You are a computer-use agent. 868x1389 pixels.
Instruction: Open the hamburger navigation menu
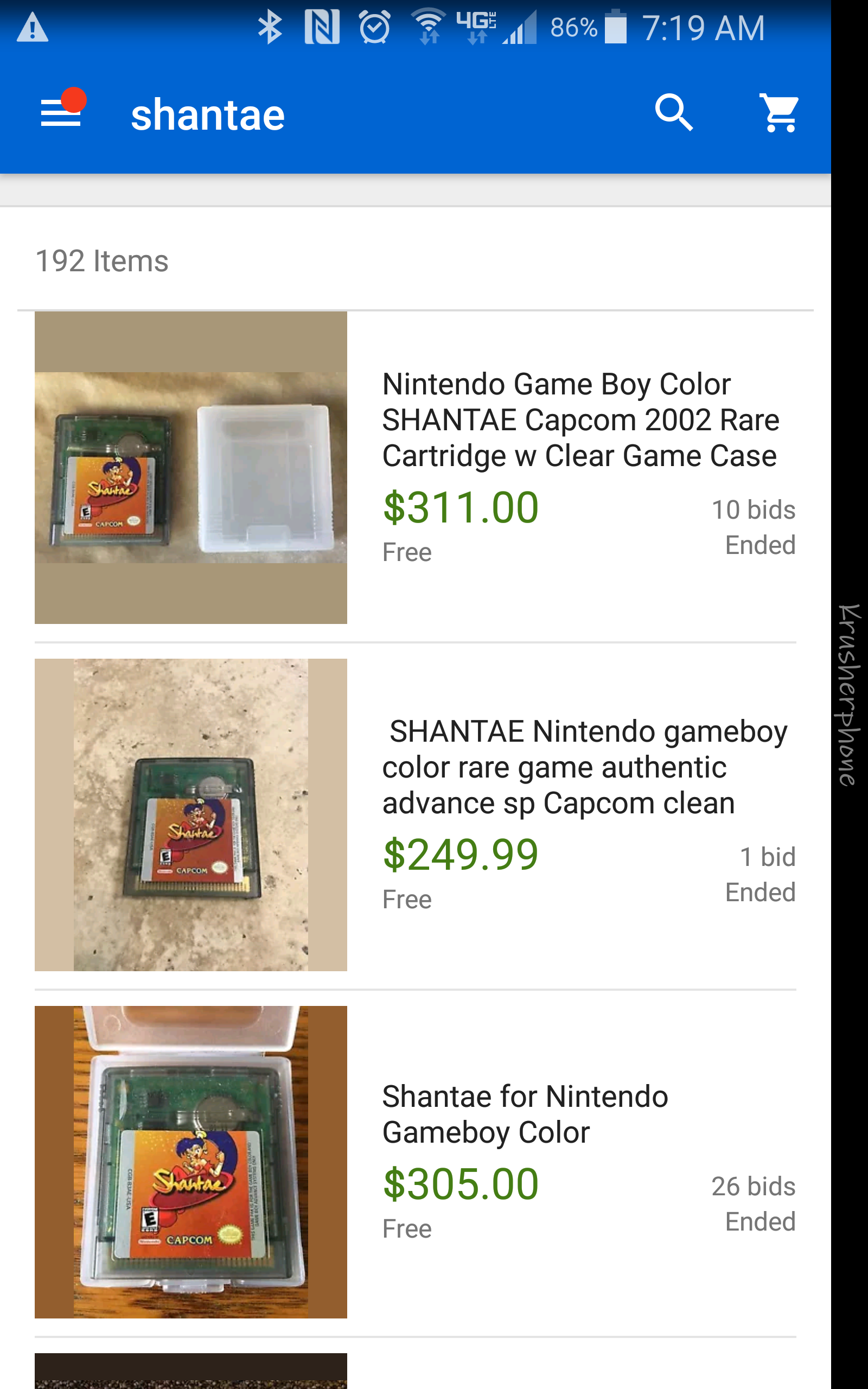61,112
